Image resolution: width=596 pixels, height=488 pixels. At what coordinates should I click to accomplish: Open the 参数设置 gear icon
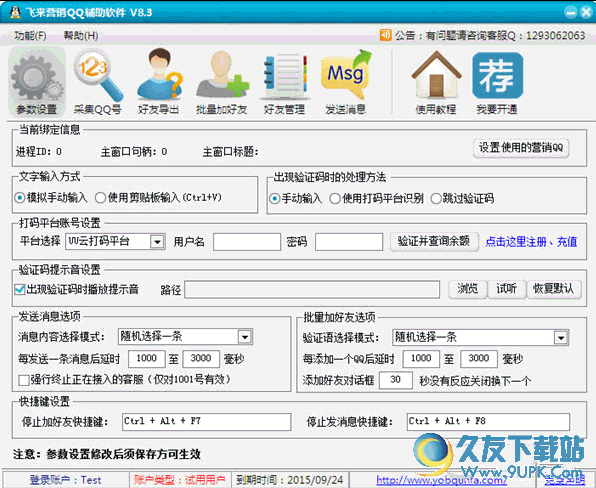coord(37,82)
